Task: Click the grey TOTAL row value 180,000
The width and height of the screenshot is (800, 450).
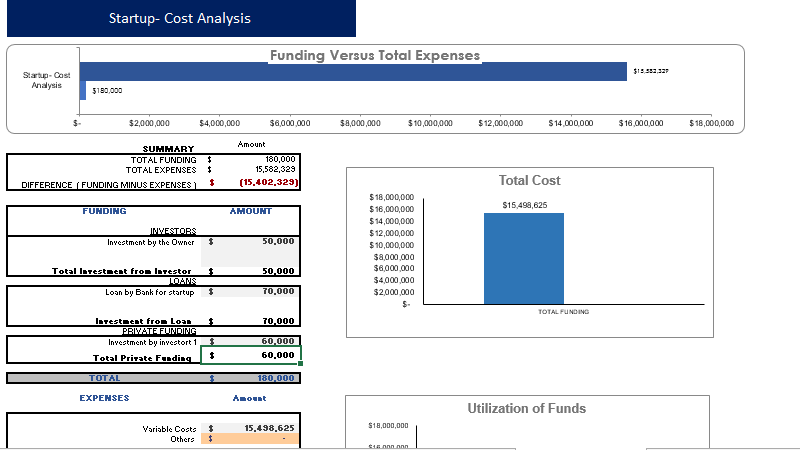Action: 256,378
